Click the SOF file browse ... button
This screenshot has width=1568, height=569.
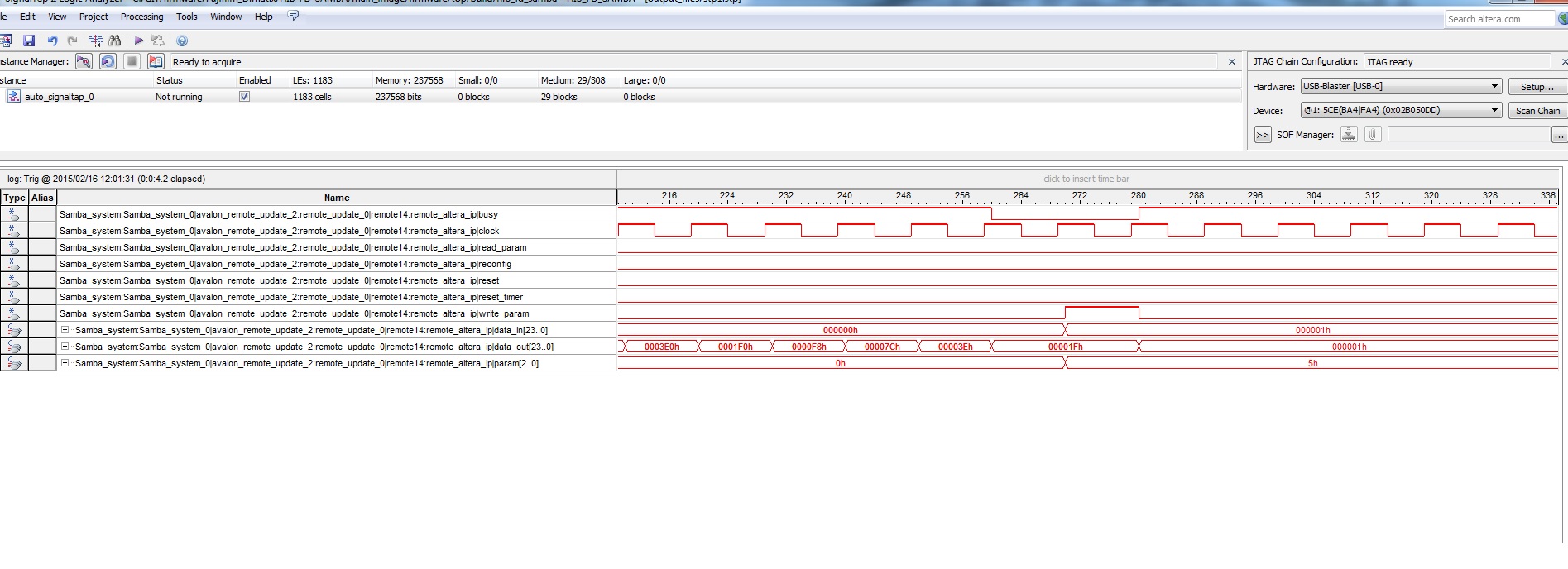[1559, 135]
